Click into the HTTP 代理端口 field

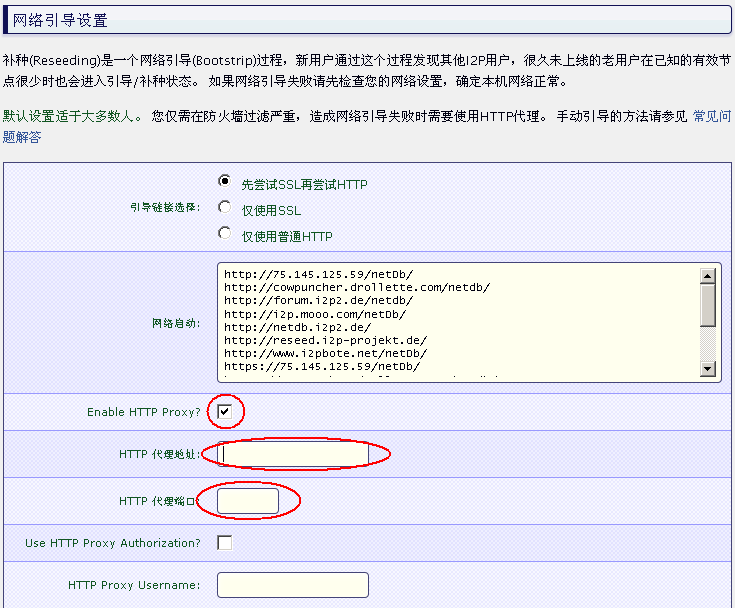point(248,500)
